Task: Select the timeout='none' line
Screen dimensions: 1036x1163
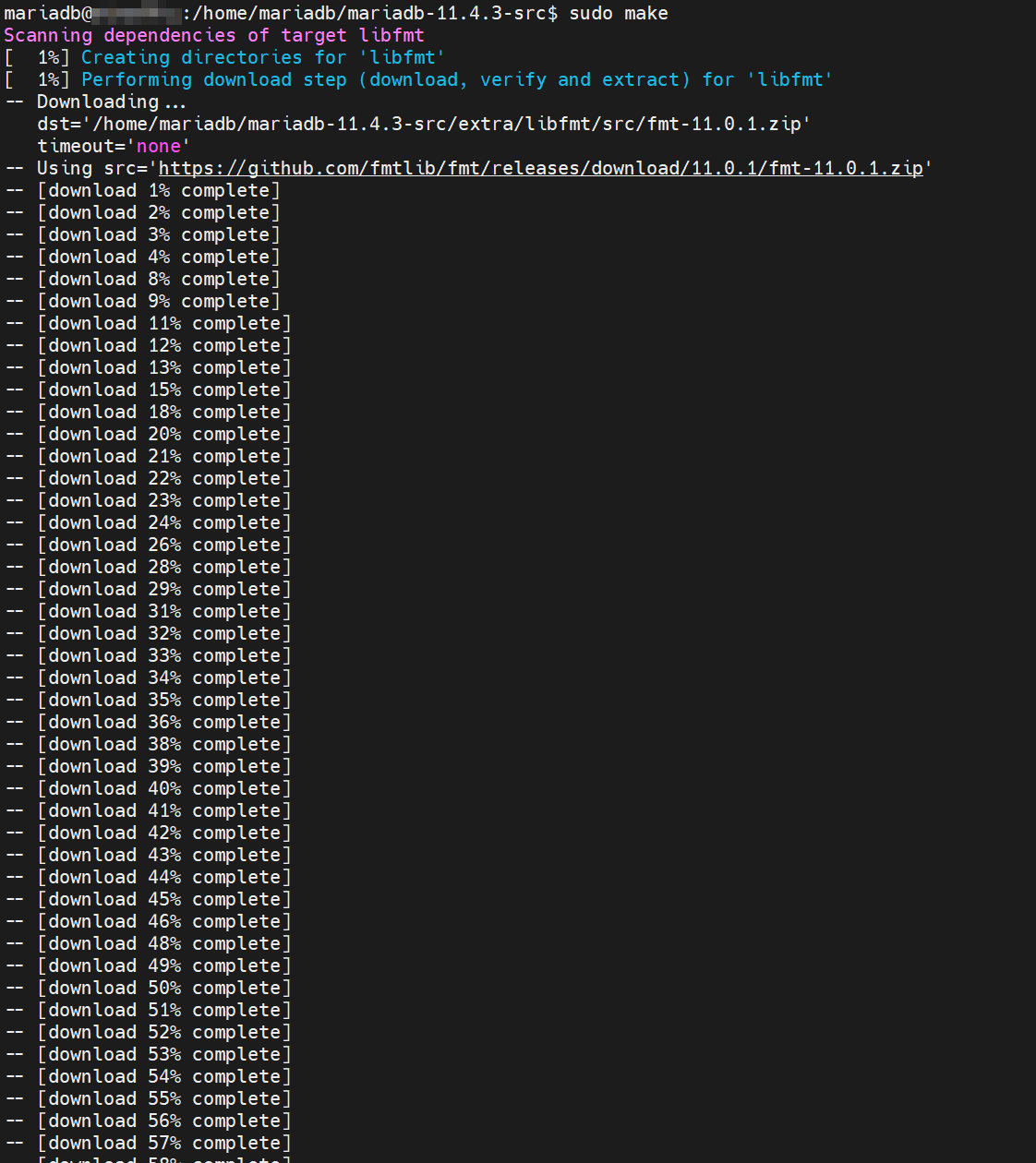Action: [x=114, y=146]
